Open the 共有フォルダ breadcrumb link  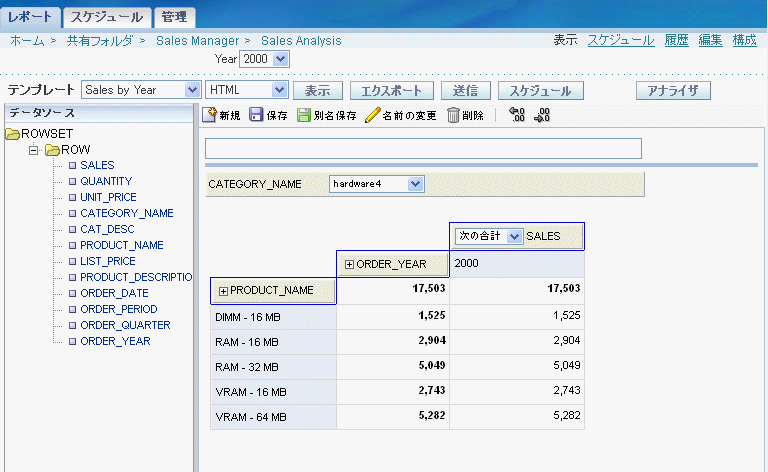click(x=100, y=41)
